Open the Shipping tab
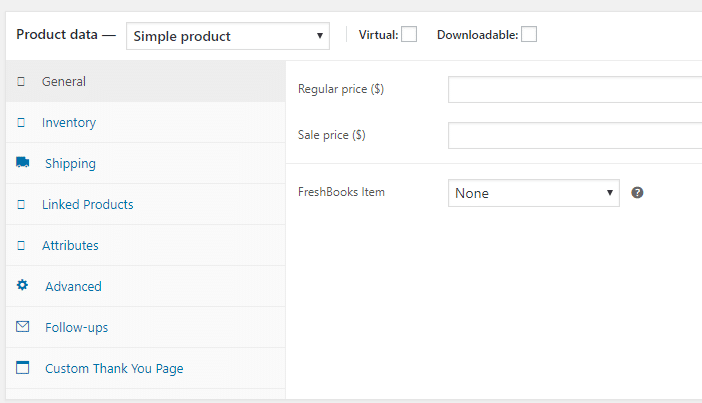This screenshot has height=403, width=702. [70, 164]
